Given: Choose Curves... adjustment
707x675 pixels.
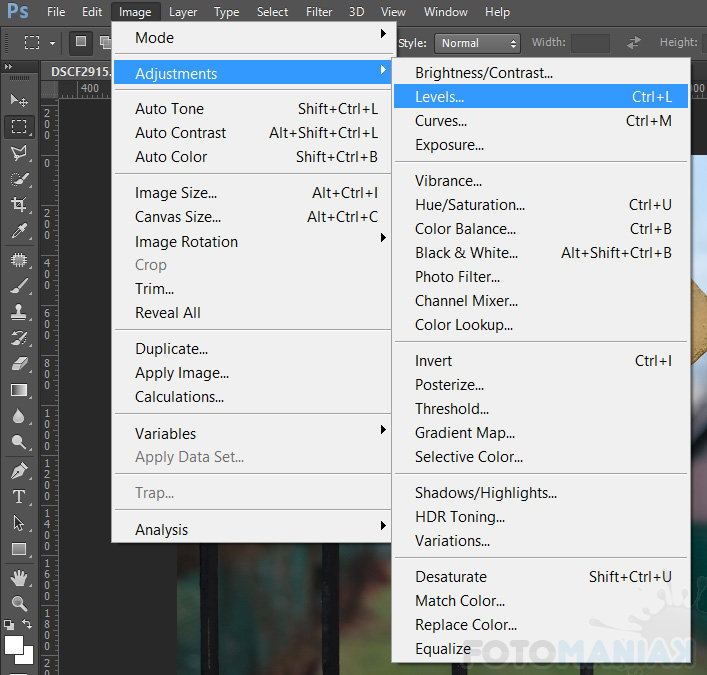Looking at the screenshot, I should (541, 120).
